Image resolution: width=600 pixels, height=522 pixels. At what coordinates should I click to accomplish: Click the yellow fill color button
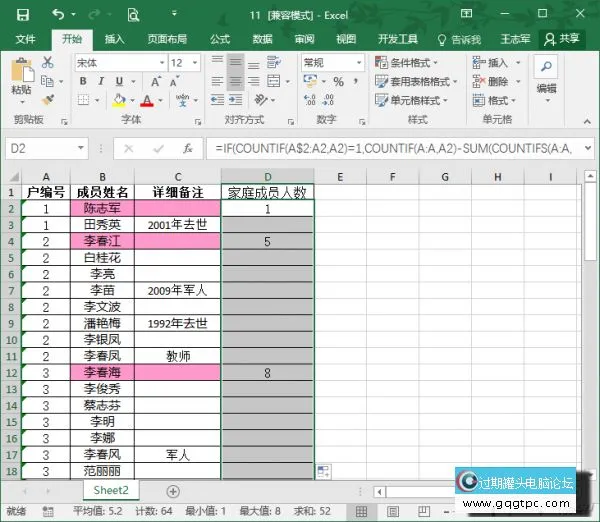119,100
